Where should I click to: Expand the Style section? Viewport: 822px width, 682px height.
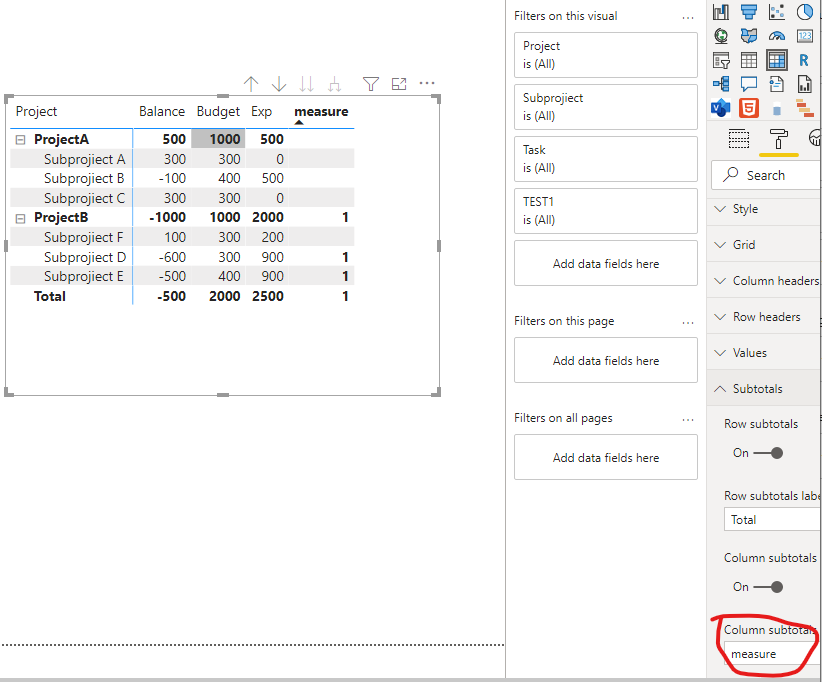click(764, 209)
